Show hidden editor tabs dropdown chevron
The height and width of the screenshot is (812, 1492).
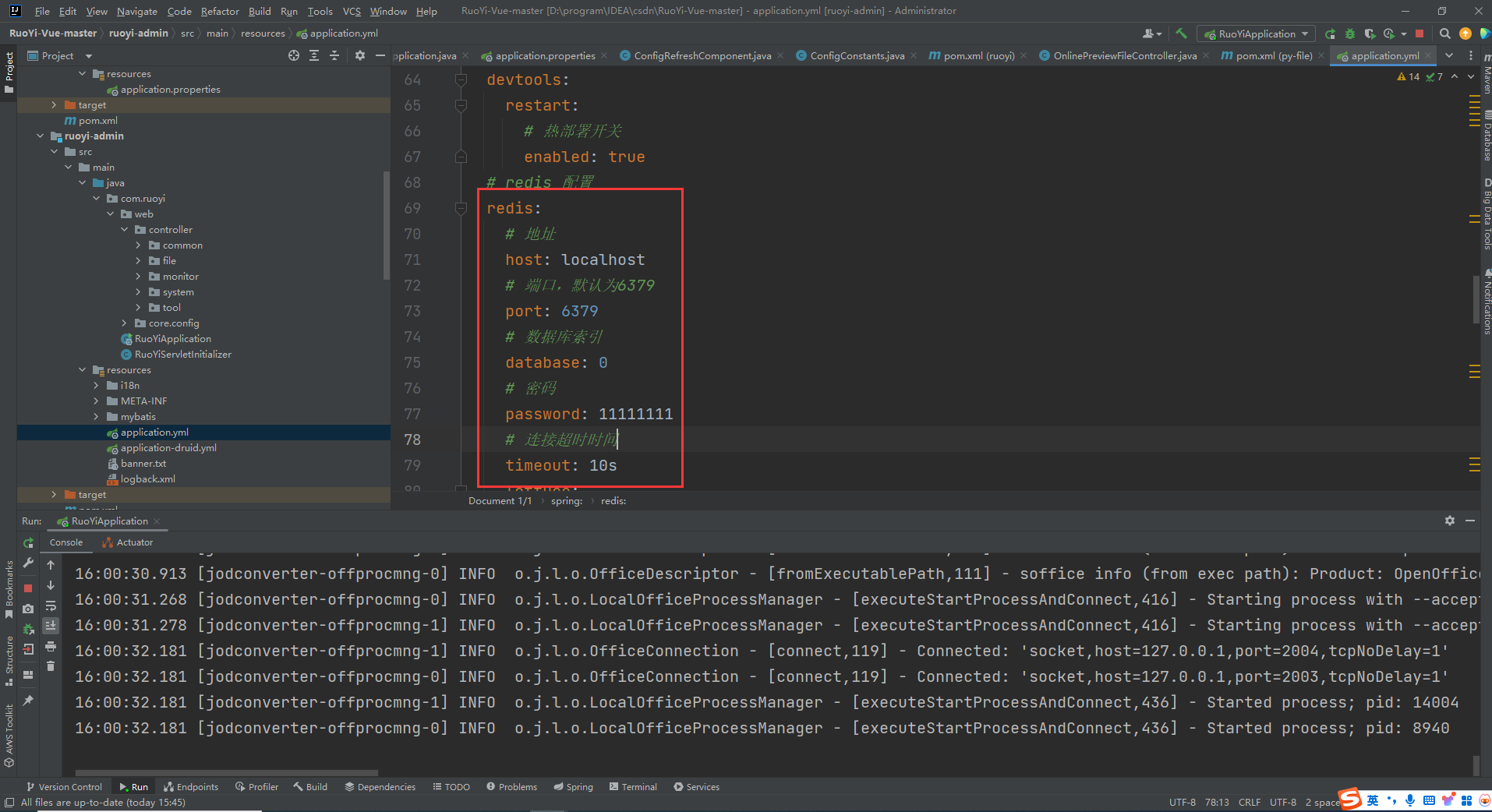(1449, 55)
